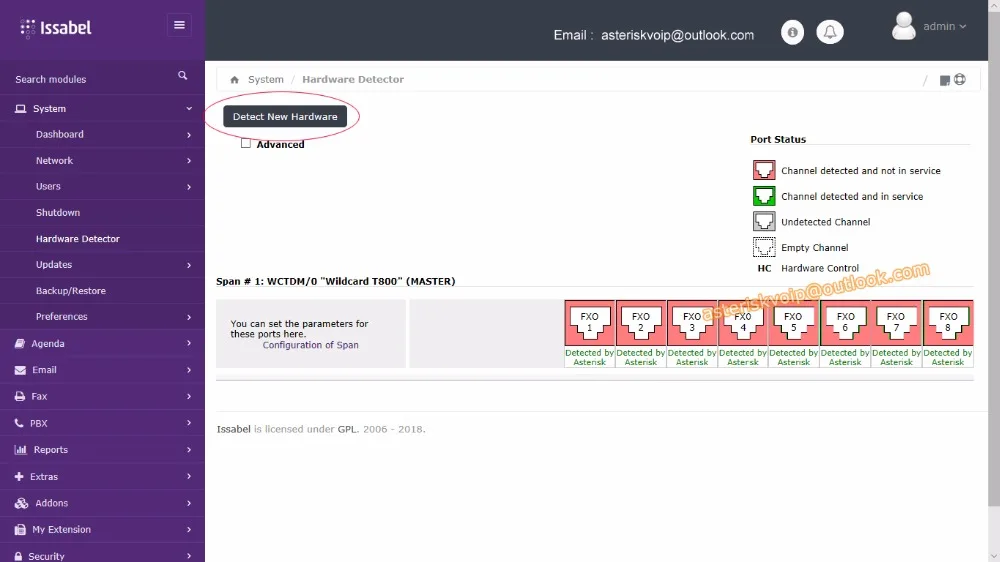Image resolution: width=1000 pixels, height=562 pixels.
Task: Collapse the System menu chevron
Action: click(x=189, y=109)
